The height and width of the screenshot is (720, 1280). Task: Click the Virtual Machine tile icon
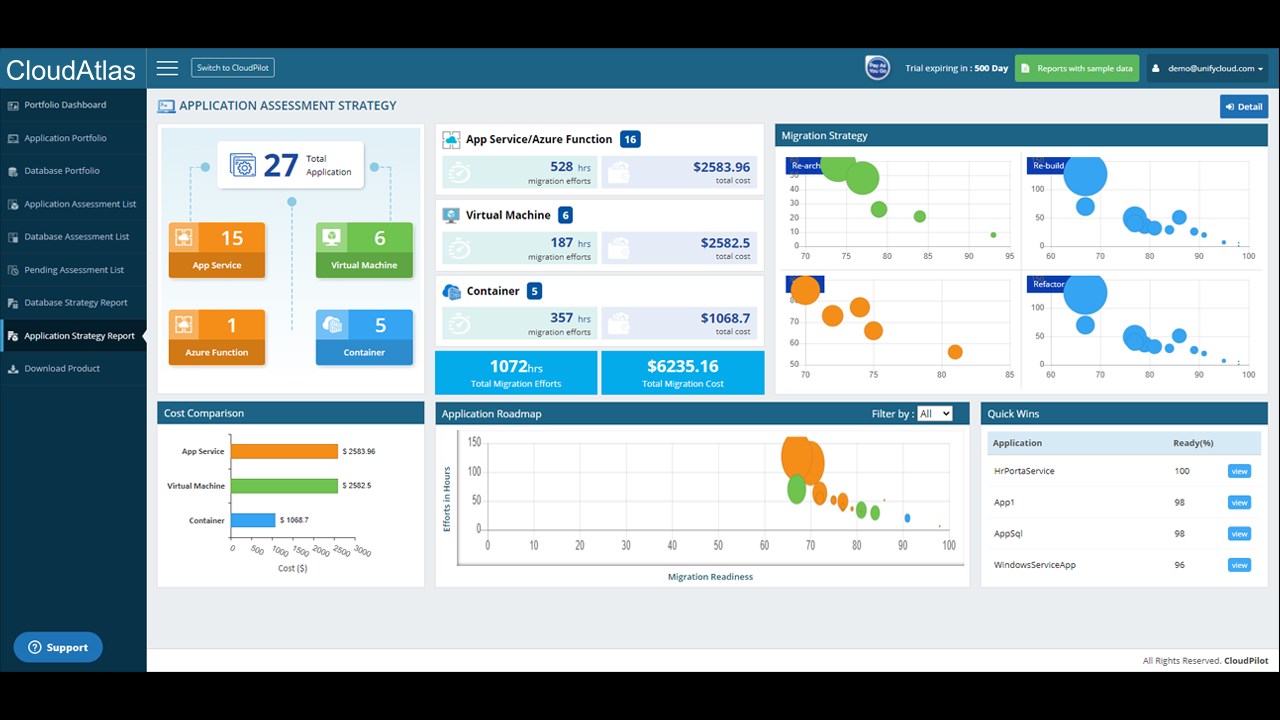pos(332,238)
